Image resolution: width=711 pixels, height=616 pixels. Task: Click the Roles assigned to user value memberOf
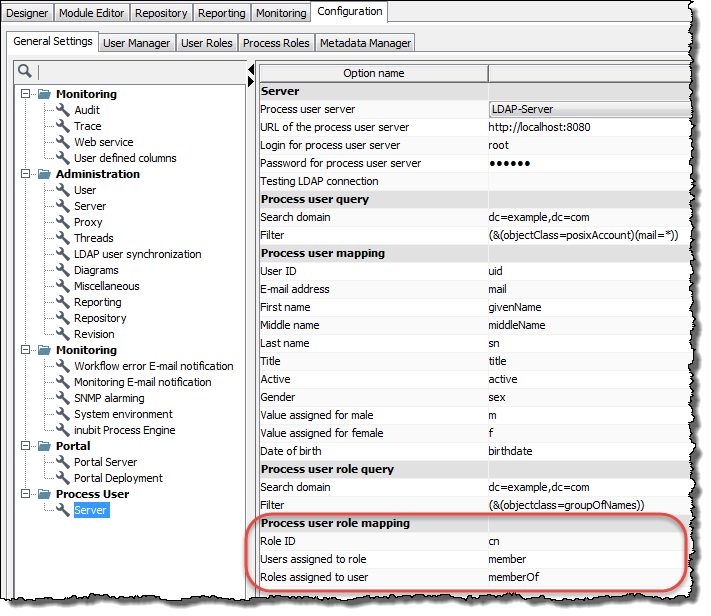pyautogui.click(x=514, y=577)
